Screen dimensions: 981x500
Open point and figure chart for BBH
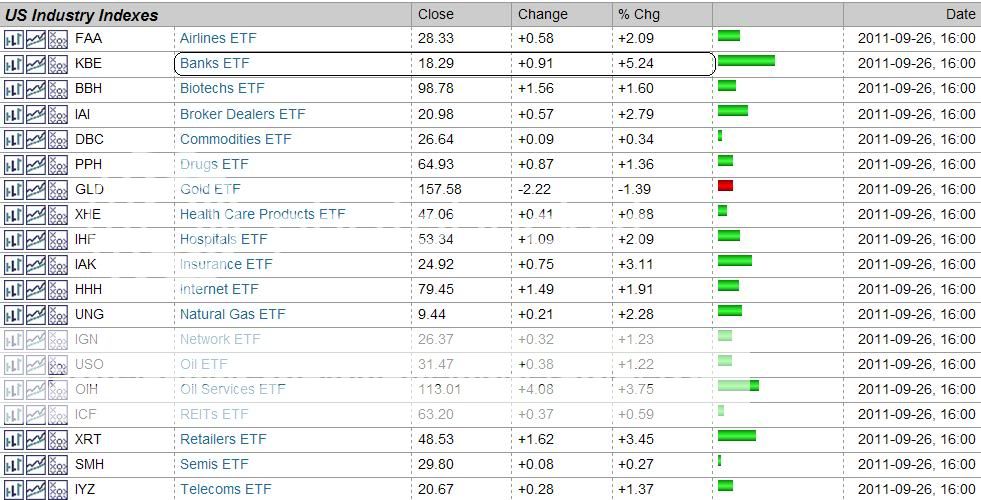[x=58, y=89]
